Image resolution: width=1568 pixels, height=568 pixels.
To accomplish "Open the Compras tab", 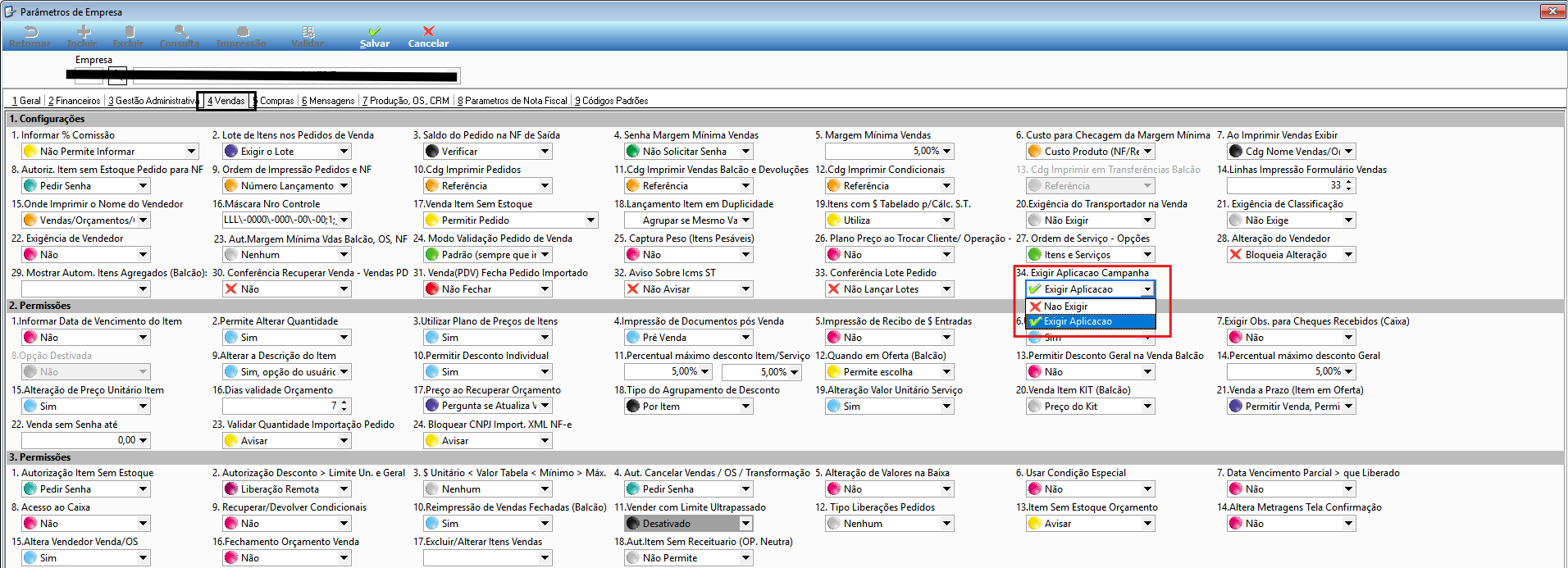I will point(275,101).
